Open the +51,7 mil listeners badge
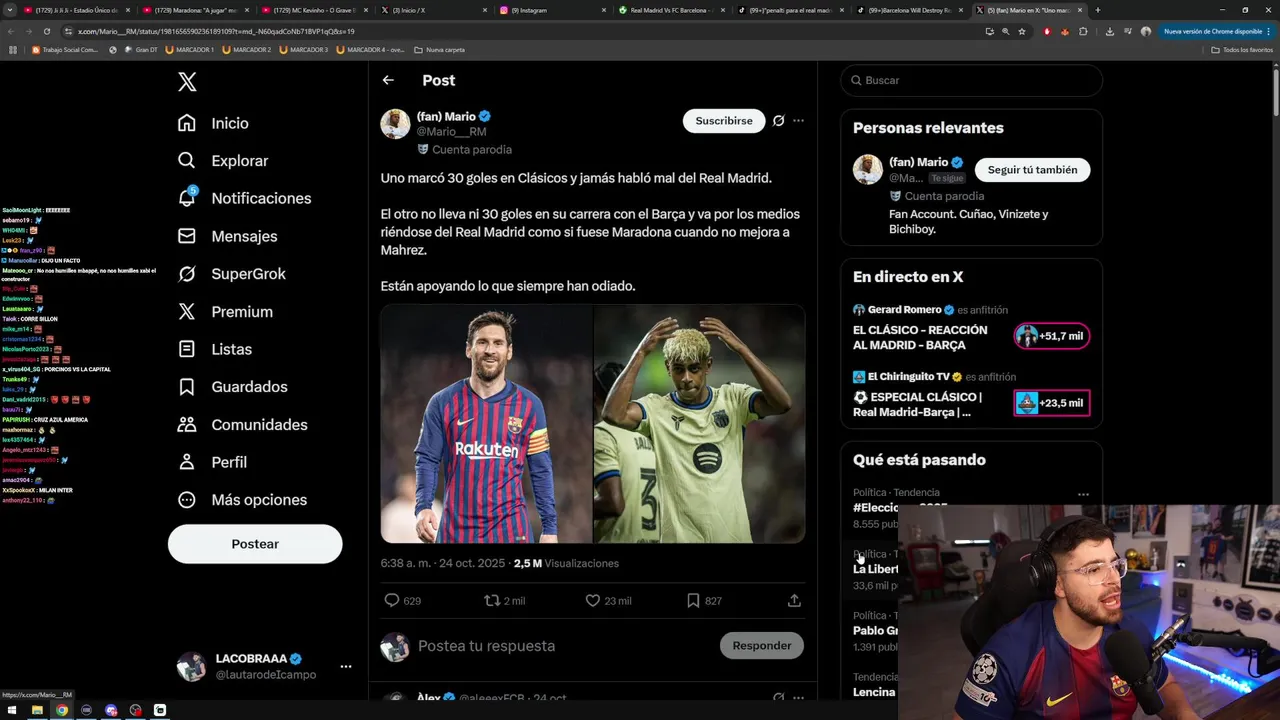Image resolution: width=1280 pixels, height=720 pixels. coord(1052,337)
